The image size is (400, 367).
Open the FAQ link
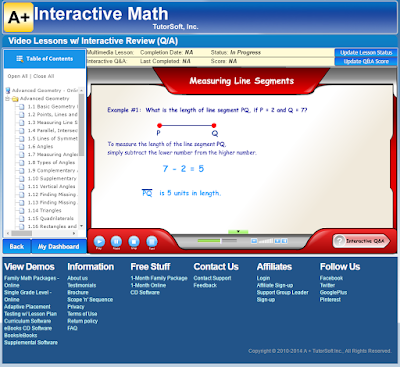[x=72, y=328]
